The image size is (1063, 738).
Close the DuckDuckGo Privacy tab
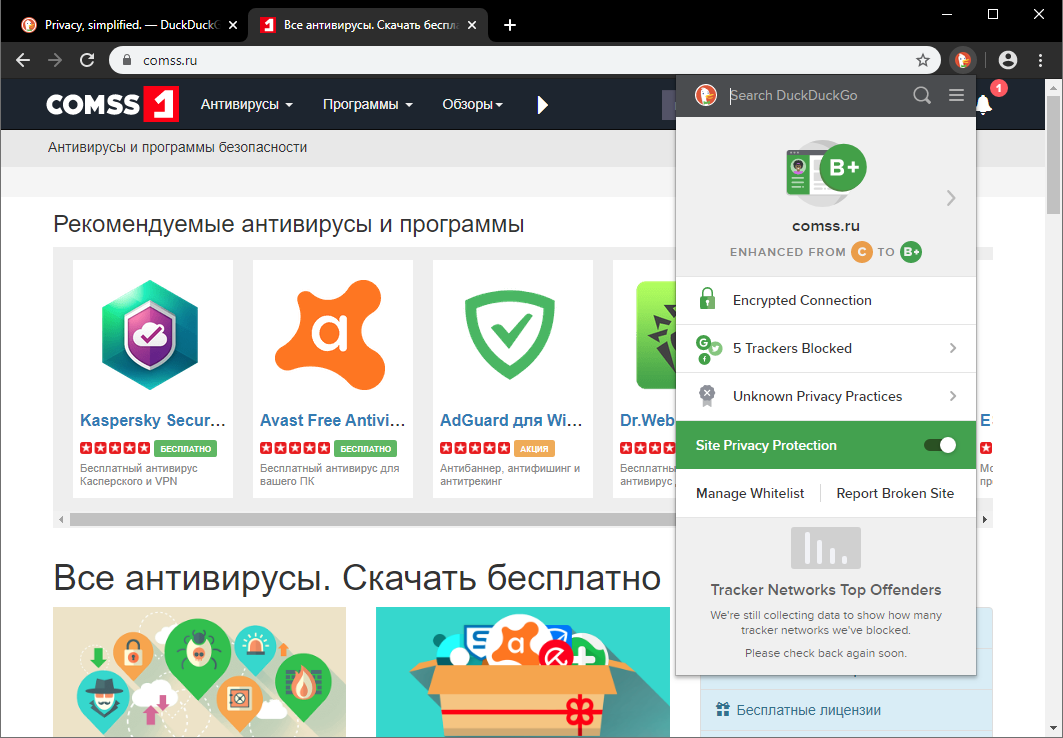(233, 25)
